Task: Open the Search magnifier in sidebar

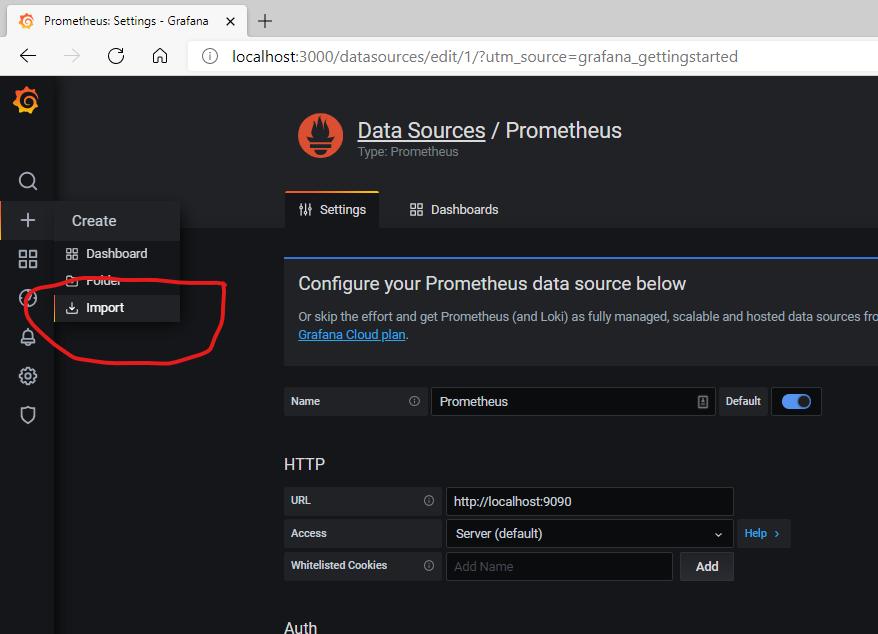Action: 27,181
